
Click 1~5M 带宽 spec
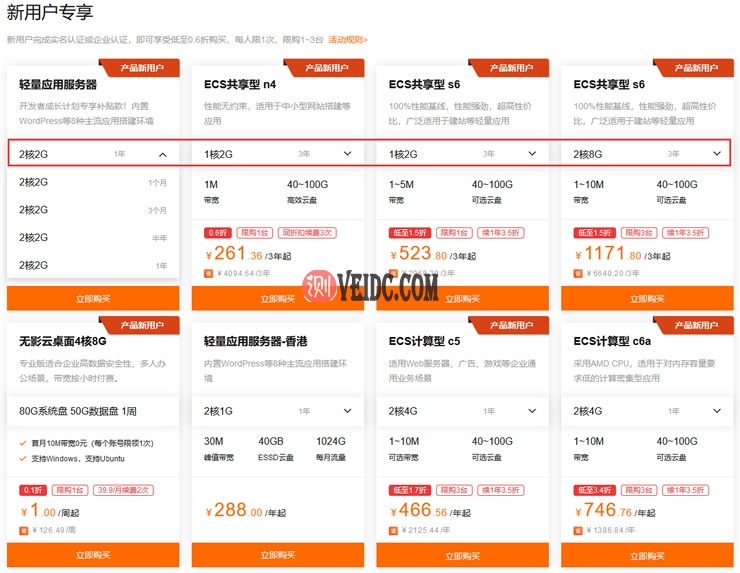401,192
